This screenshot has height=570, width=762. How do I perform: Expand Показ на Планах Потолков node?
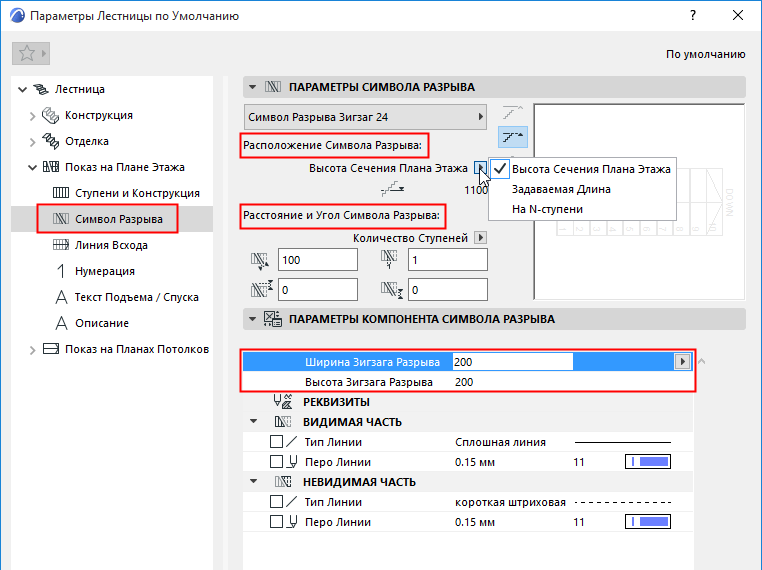click(33, 350)
